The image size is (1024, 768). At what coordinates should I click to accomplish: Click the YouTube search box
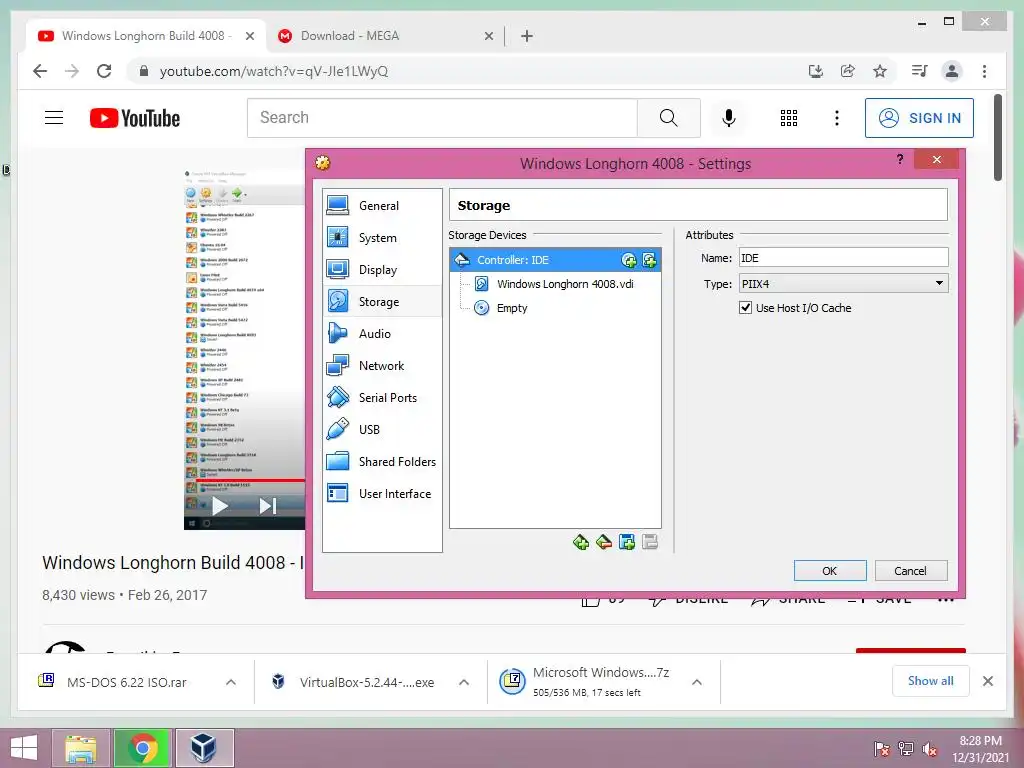click(442, 118)
